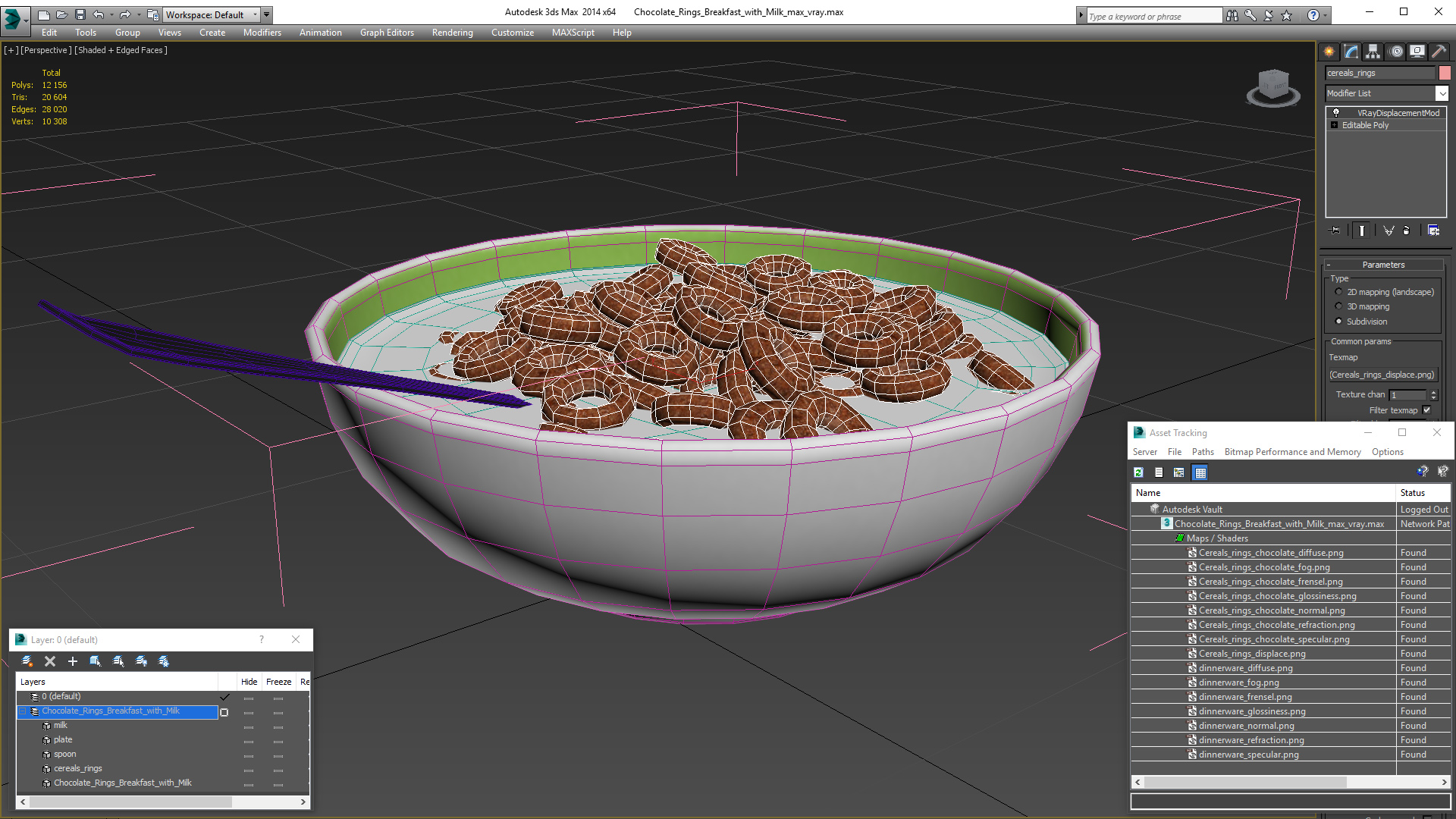The height and width of the screenshot is (819, 1456).
Task: Click Delete layer X icon
Action: pyautogui.click(x=50, y=661)
